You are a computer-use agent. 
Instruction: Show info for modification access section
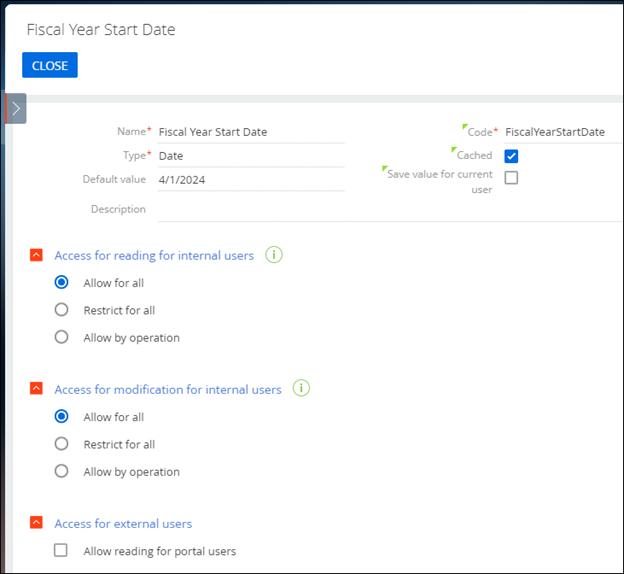[x=301, y=388]
